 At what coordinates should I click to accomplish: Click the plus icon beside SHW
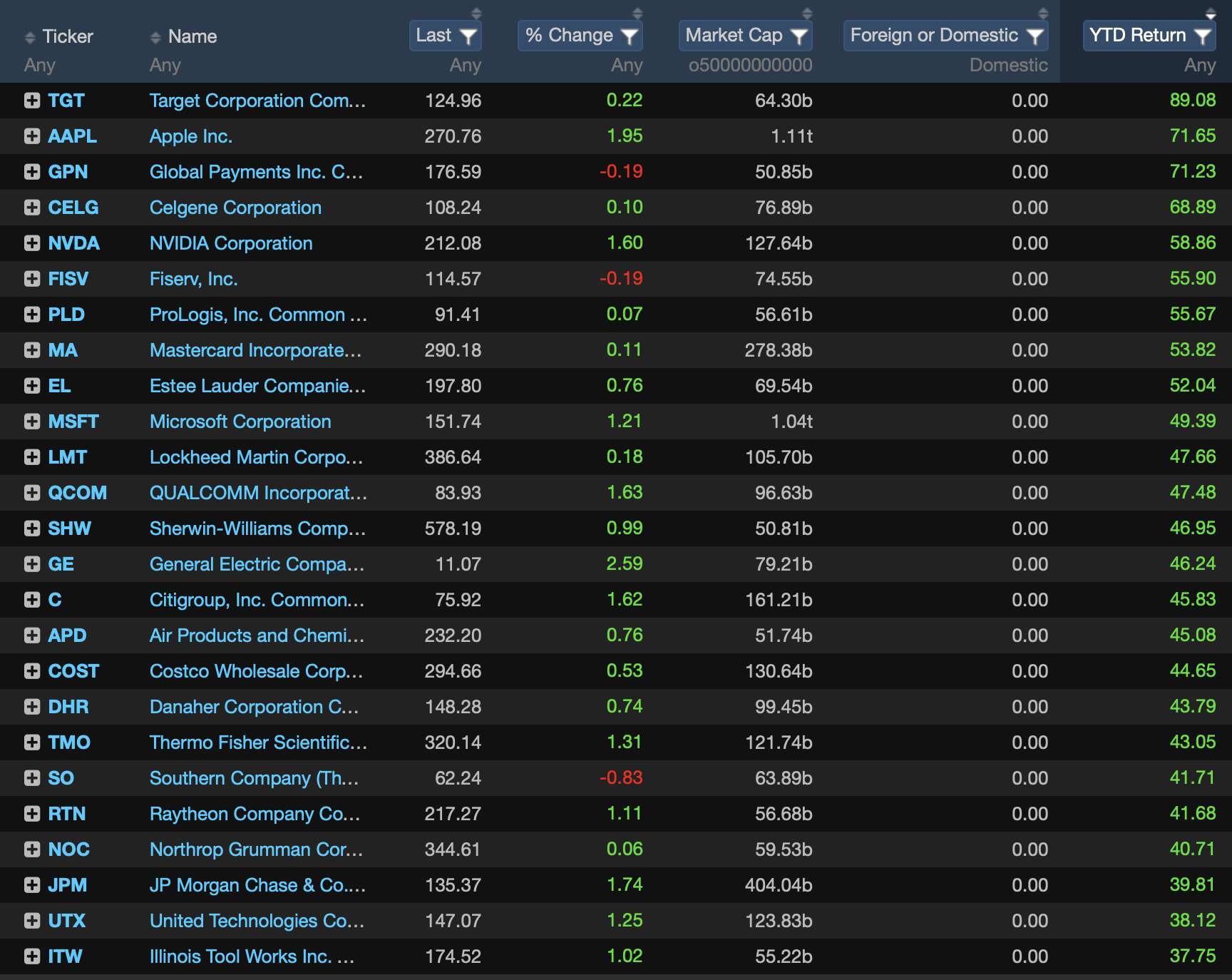[x=31, y=529]
